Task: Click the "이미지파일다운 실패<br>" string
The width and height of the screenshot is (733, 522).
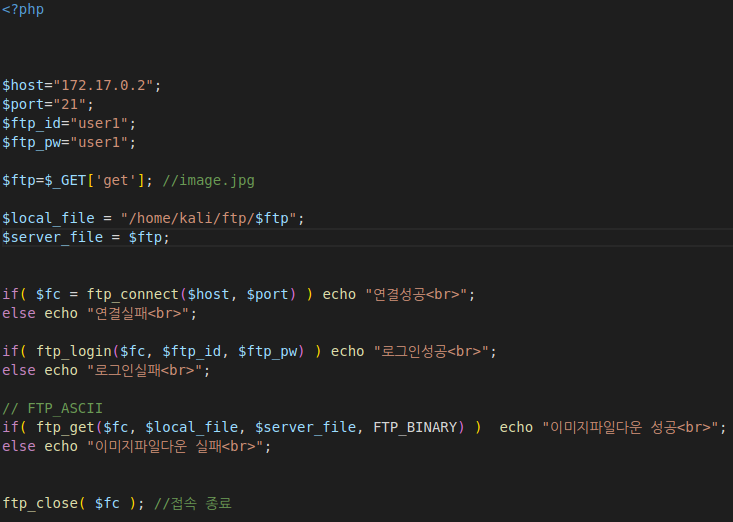Action: [175, 446]
